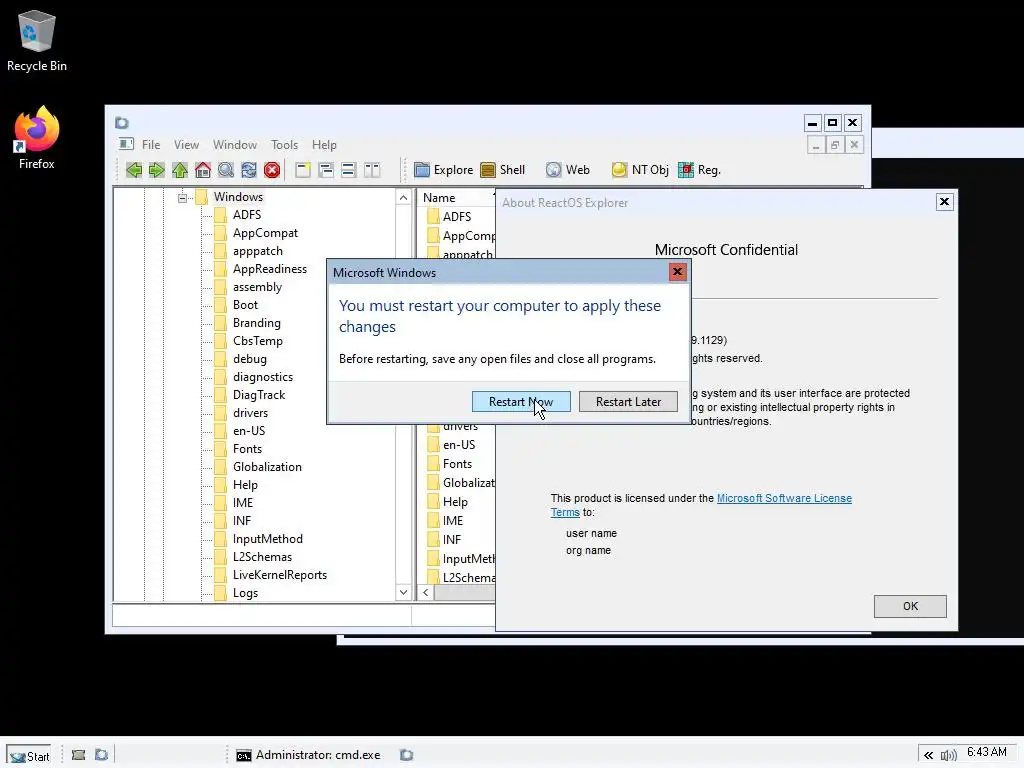This screenshot has width=1024, height=768.
Task: Open the Window menu
Action: 234,145
